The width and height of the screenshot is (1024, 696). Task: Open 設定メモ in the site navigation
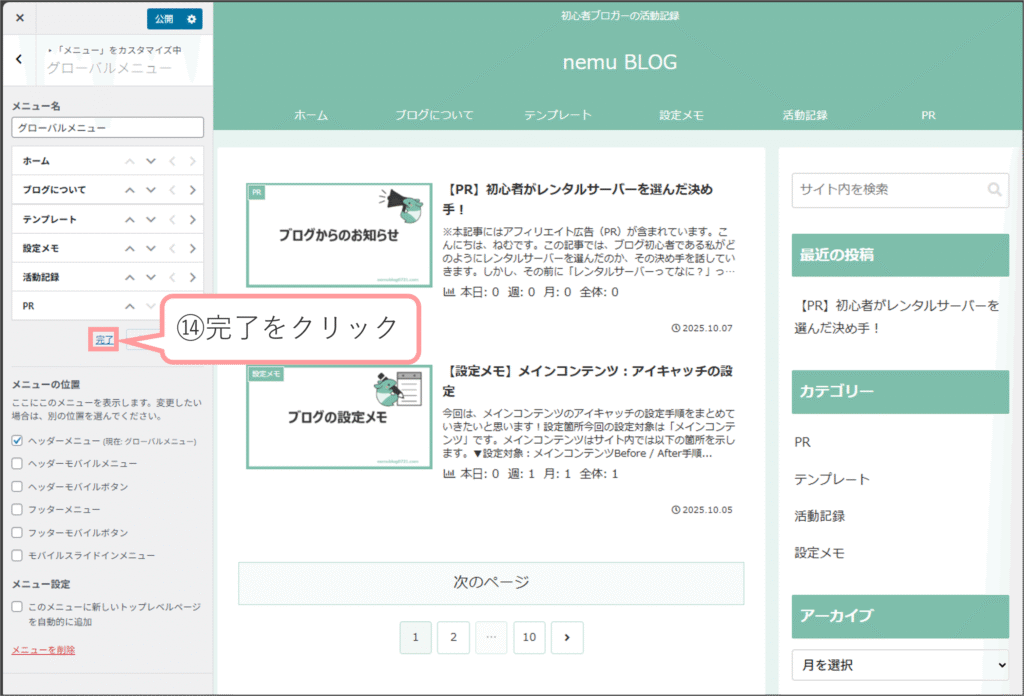pos(681,115)
